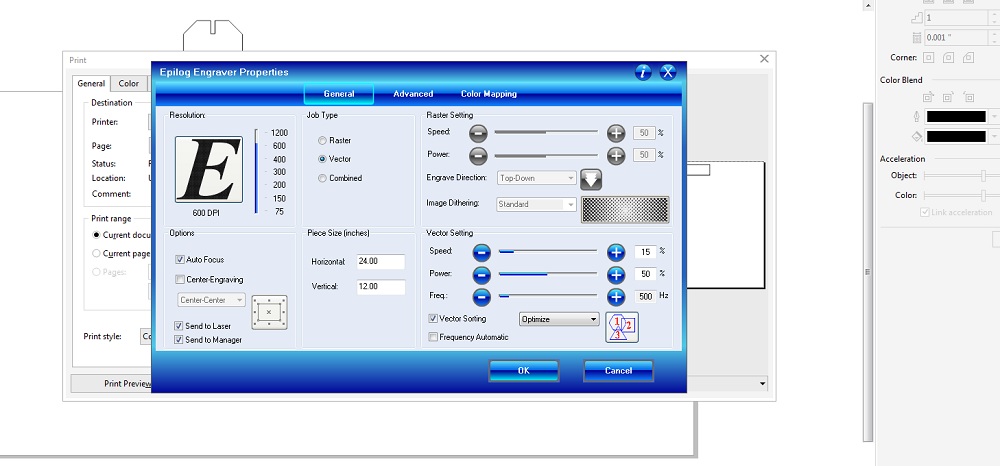Increase raster power with plus button

pos(615,155)
